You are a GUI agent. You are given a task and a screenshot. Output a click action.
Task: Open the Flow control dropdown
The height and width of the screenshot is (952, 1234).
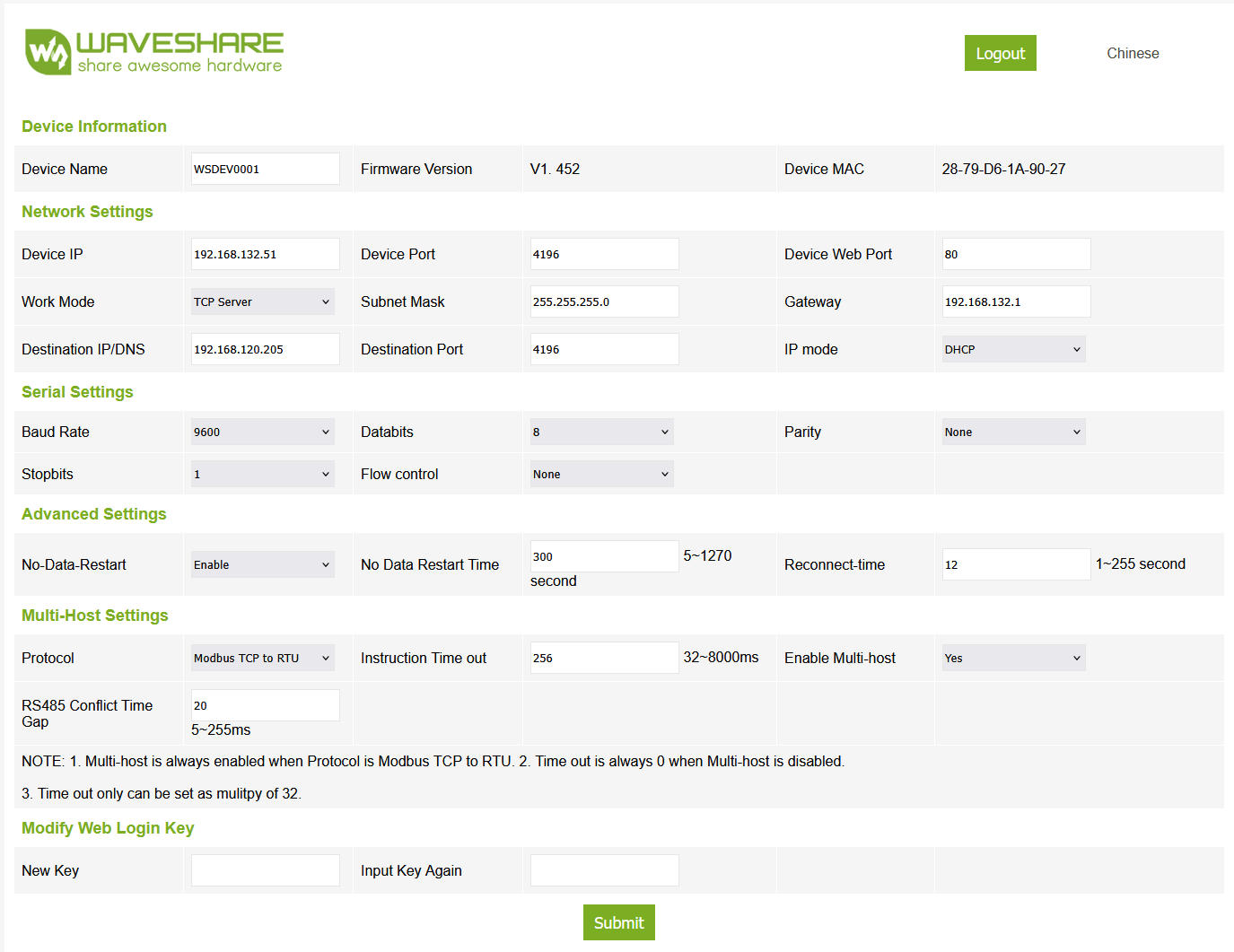click(601, 474)
